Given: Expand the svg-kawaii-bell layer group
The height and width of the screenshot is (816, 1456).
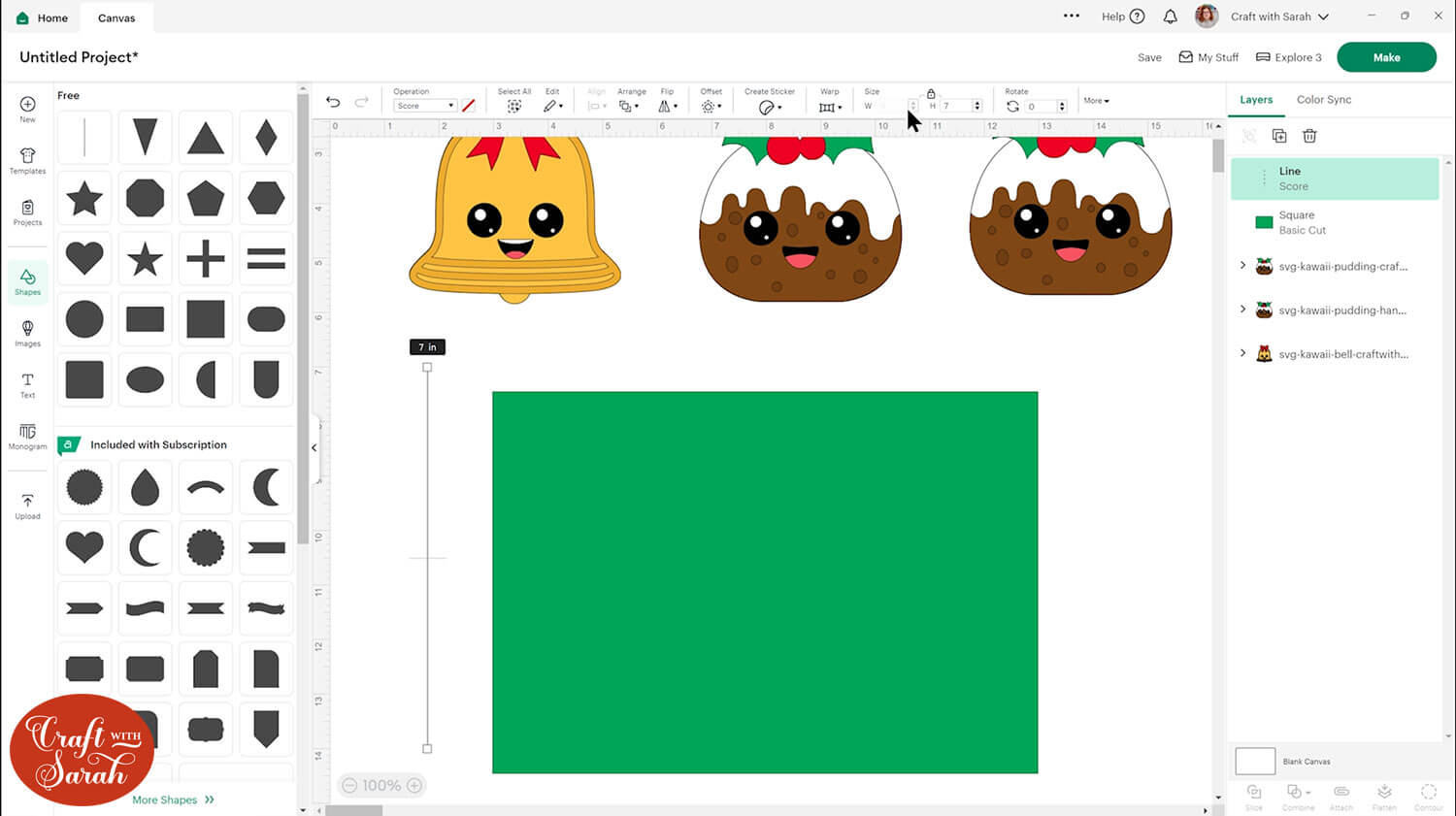Looking at the screenshot, I should click(x=1242, y=353).
